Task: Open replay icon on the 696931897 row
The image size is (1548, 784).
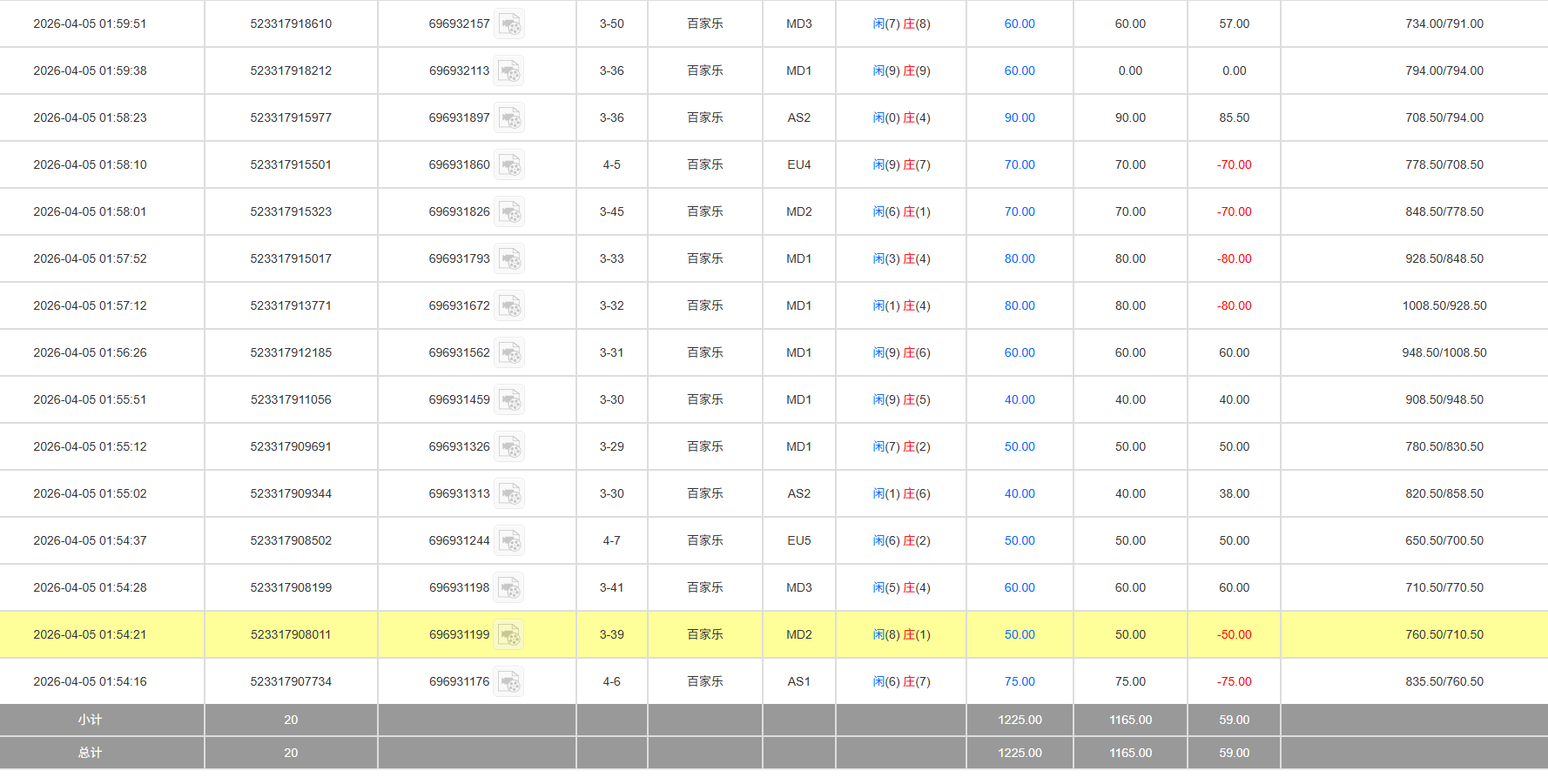Action: 509,117
